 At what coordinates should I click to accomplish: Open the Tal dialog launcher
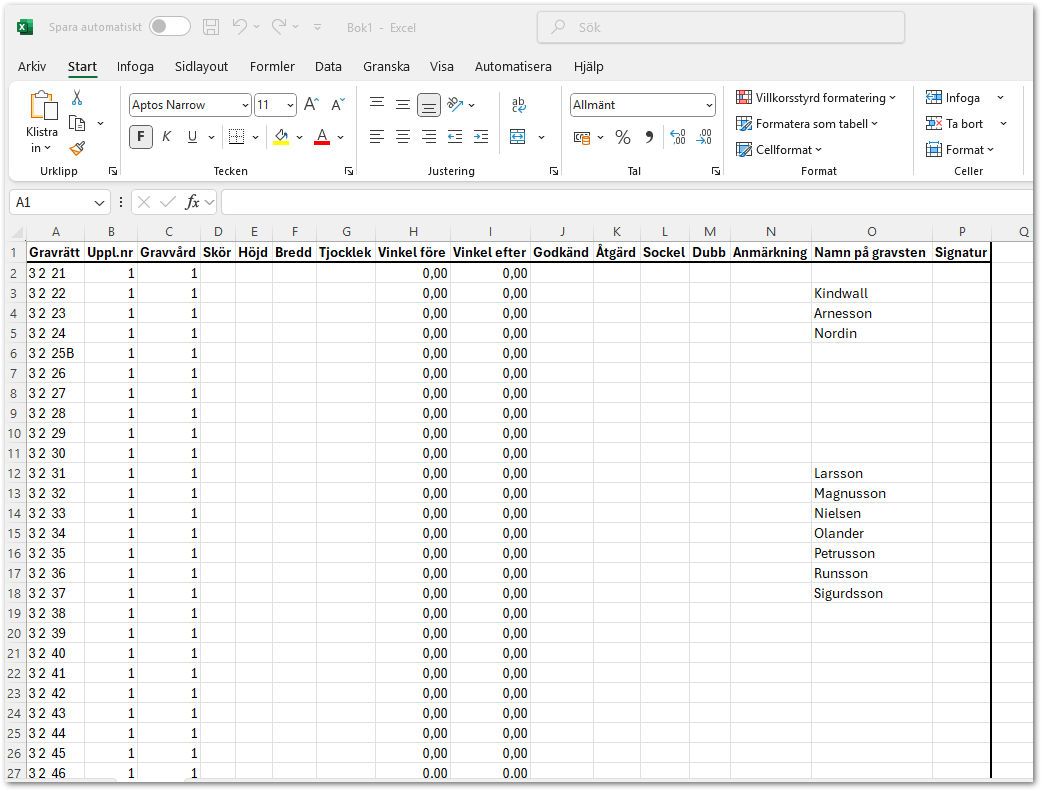click(x=716, y=171)
